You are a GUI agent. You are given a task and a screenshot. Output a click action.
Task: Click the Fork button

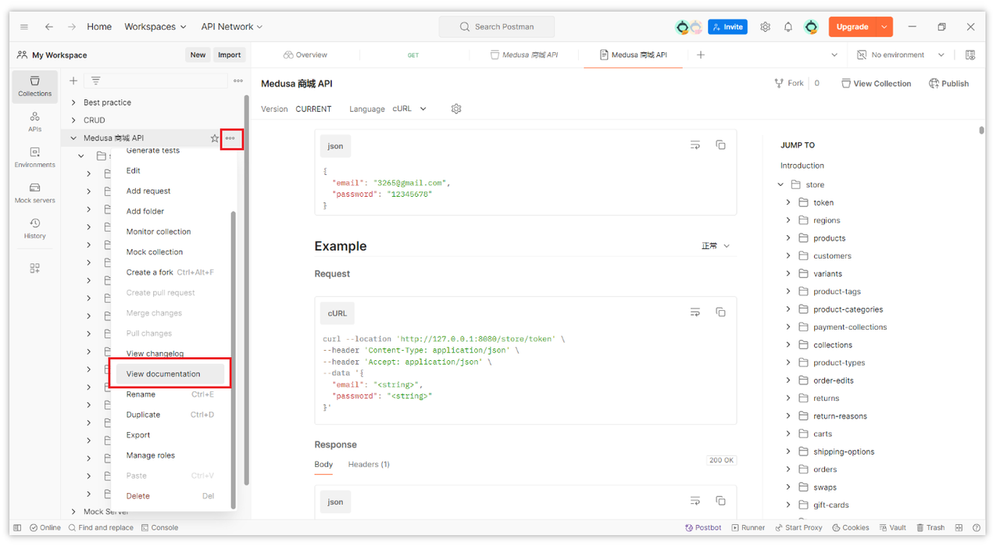click(789, 83)
